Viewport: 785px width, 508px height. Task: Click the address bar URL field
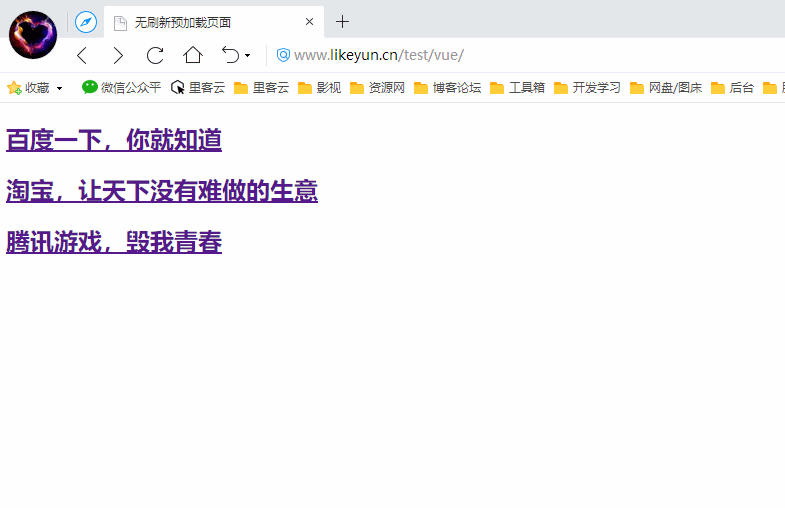[x=500, y=55]
